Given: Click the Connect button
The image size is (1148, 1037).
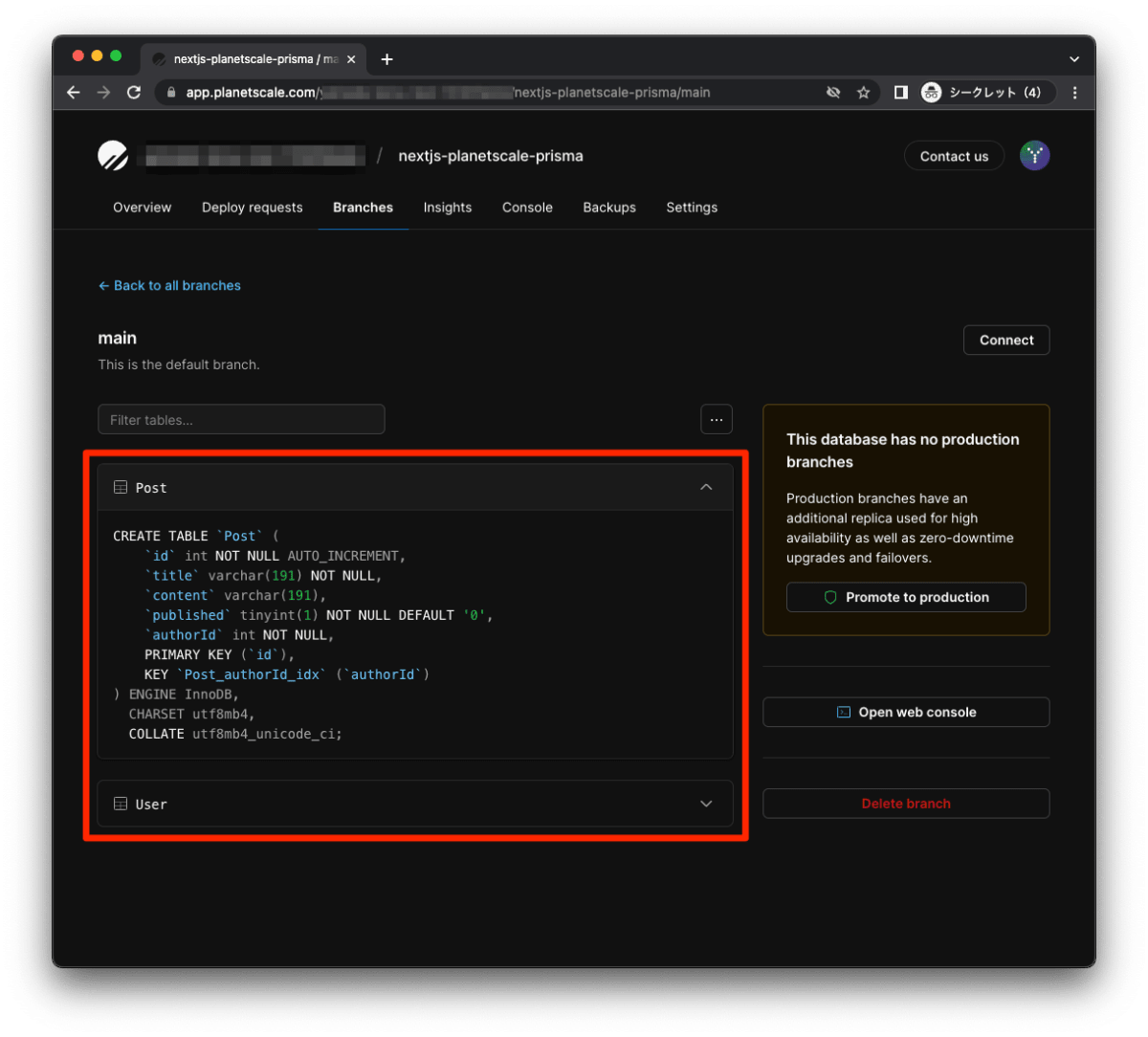Looking at the screenshot, I should pos(1006,340).
